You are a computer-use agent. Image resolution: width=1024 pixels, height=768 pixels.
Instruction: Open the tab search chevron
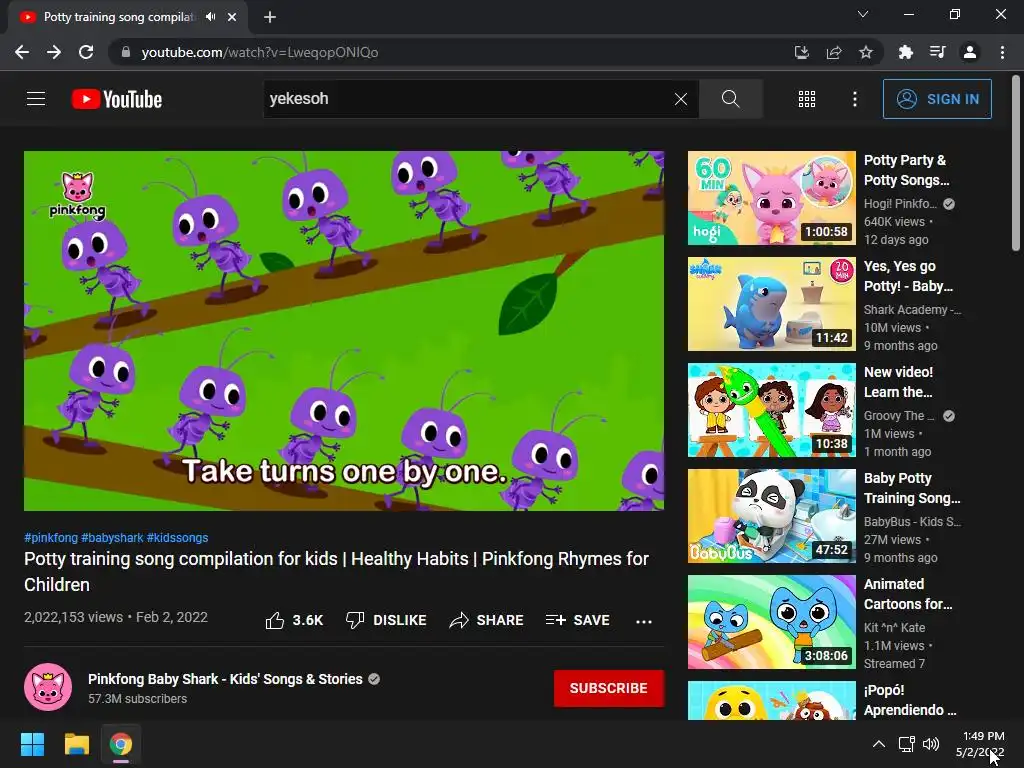[863, 14]
